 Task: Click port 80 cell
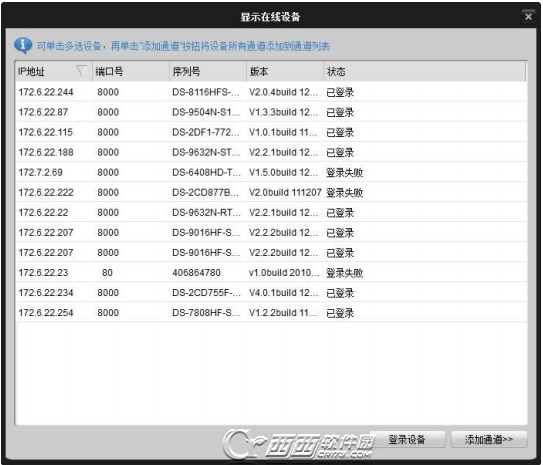107,273
